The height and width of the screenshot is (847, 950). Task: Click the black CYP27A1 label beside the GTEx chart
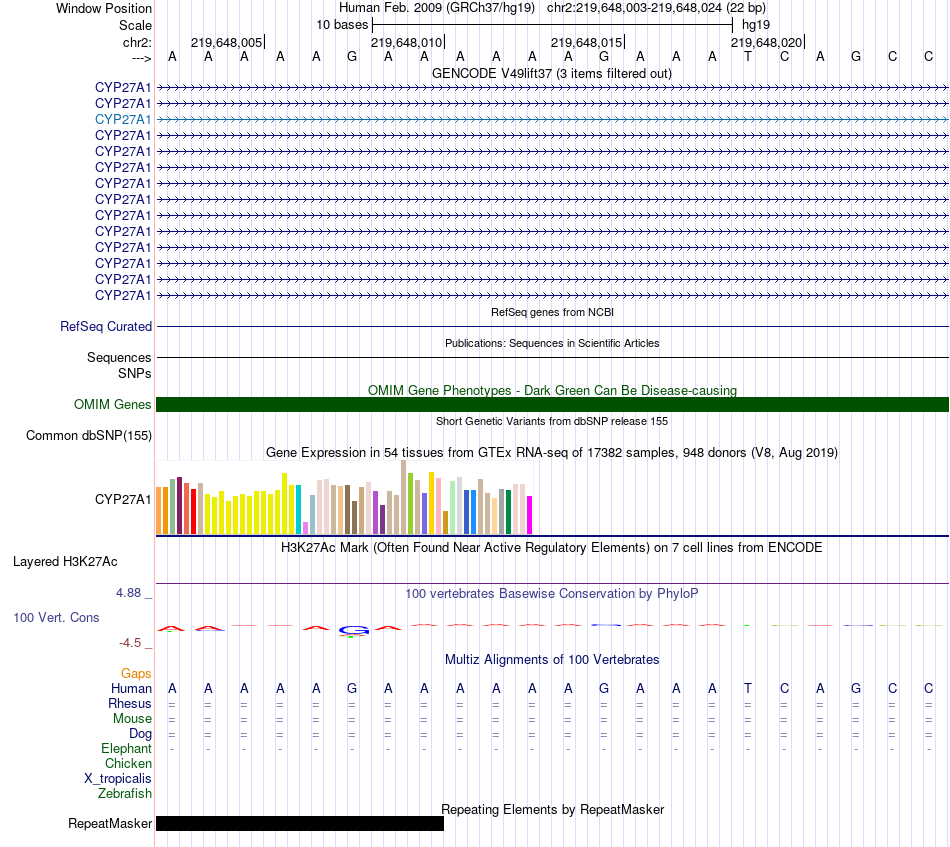123,499
